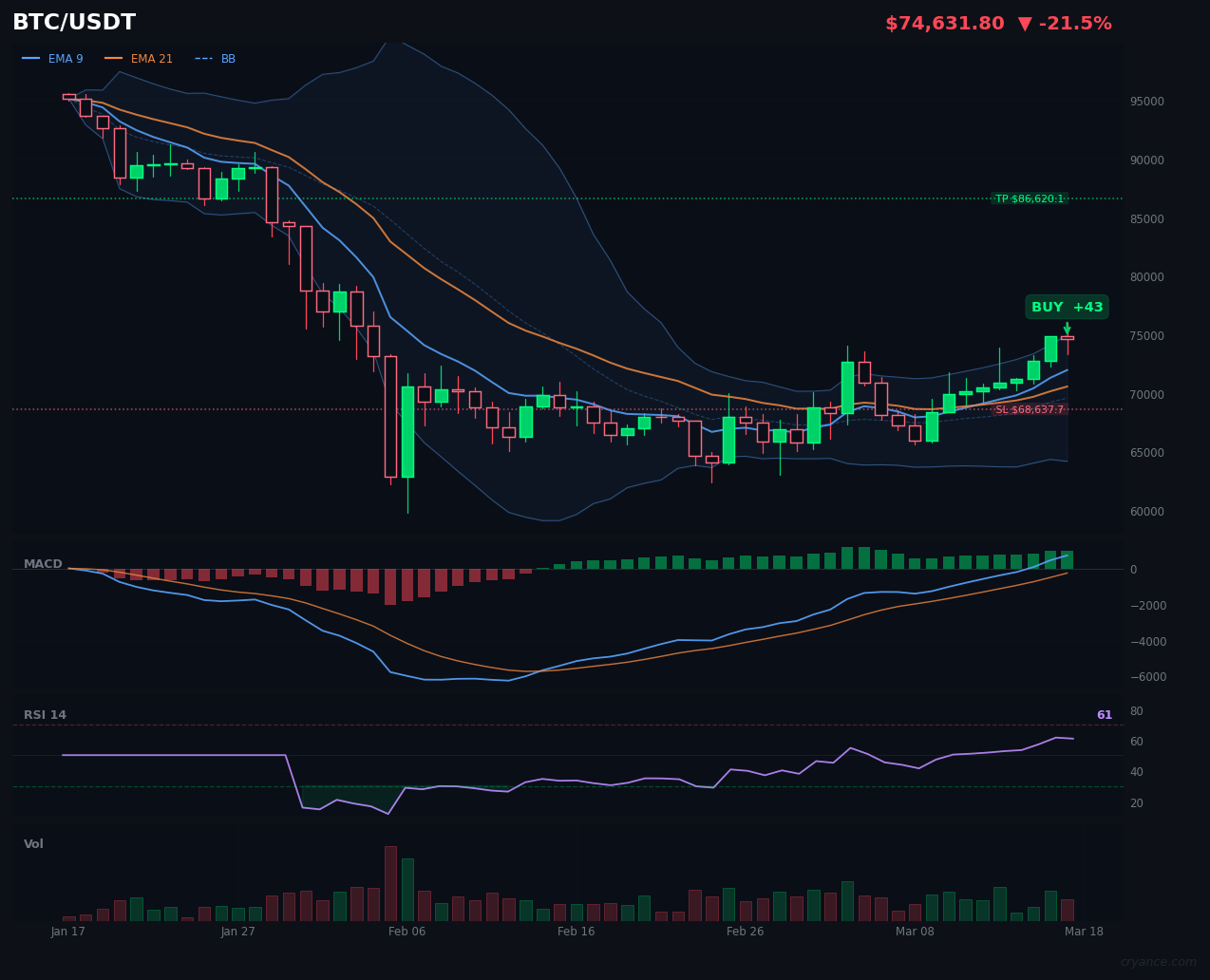Hide the SL $68,637.7 stop-loss line
This screenshot has height=980, width=1210.
point(1031,410)
